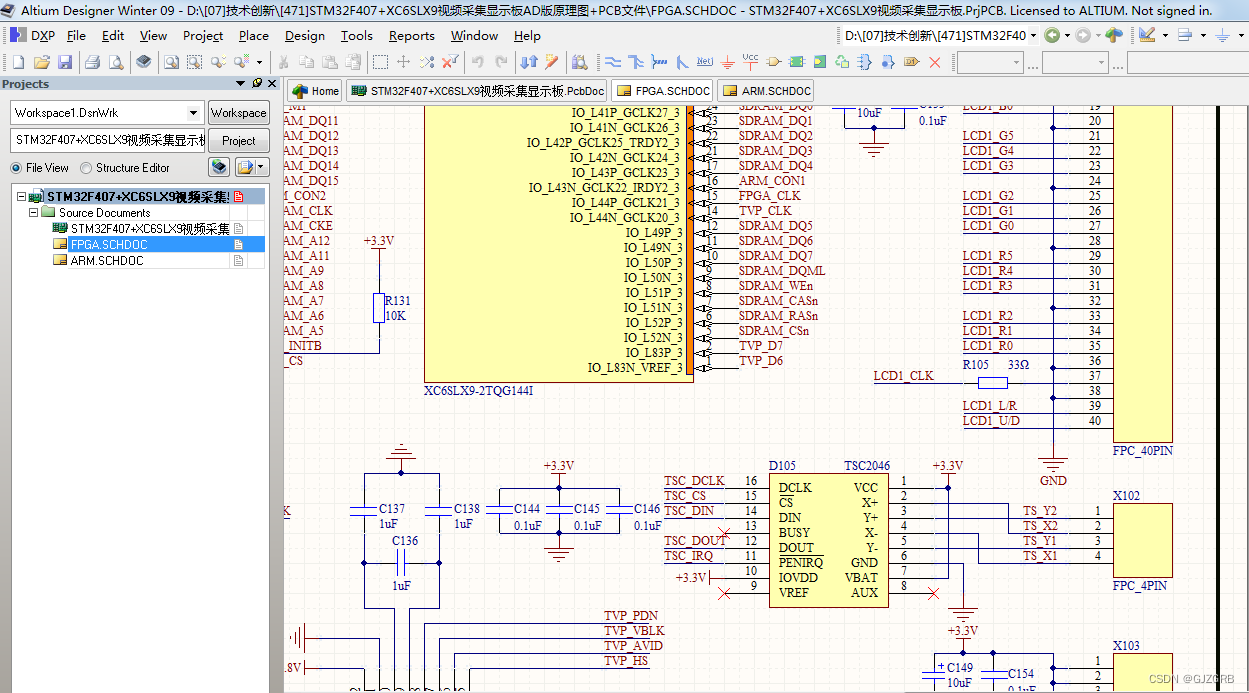Open a file with the folder icon
This screenshot has height=693, width=1249.
42,62
